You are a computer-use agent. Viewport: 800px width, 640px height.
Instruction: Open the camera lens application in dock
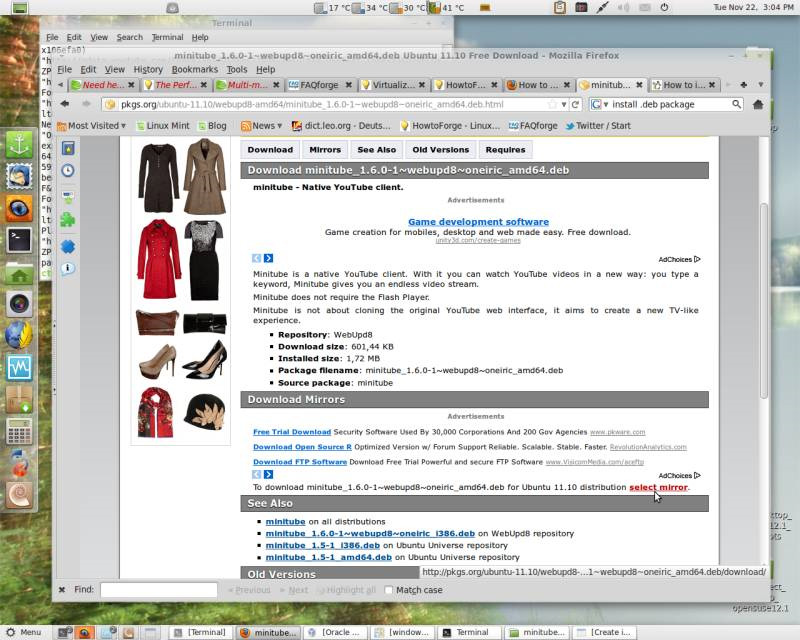(19, 304)
